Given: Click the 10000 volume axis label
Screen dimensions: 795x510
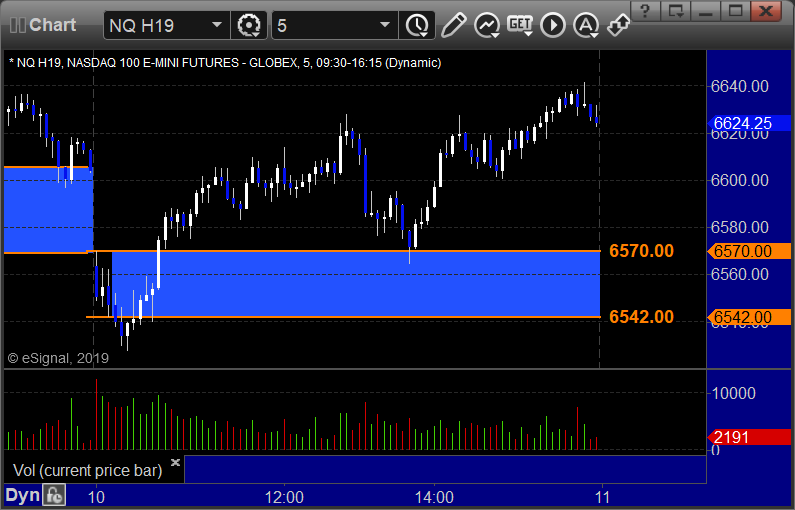Looking at the screenshot, I should (734, 393).
